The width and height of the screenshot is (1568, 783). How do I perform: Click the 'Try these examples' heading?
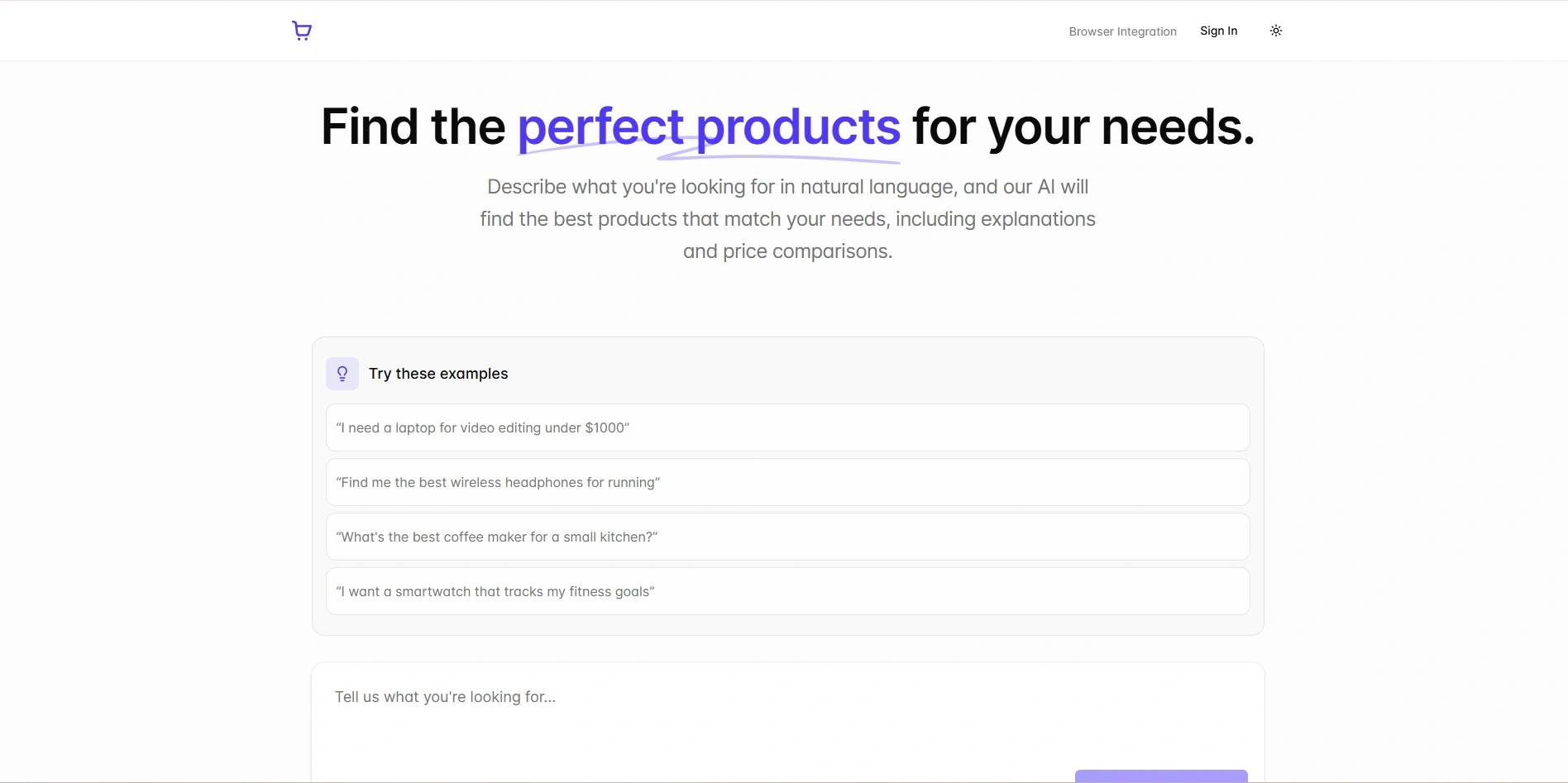click(x=438, y=374)
